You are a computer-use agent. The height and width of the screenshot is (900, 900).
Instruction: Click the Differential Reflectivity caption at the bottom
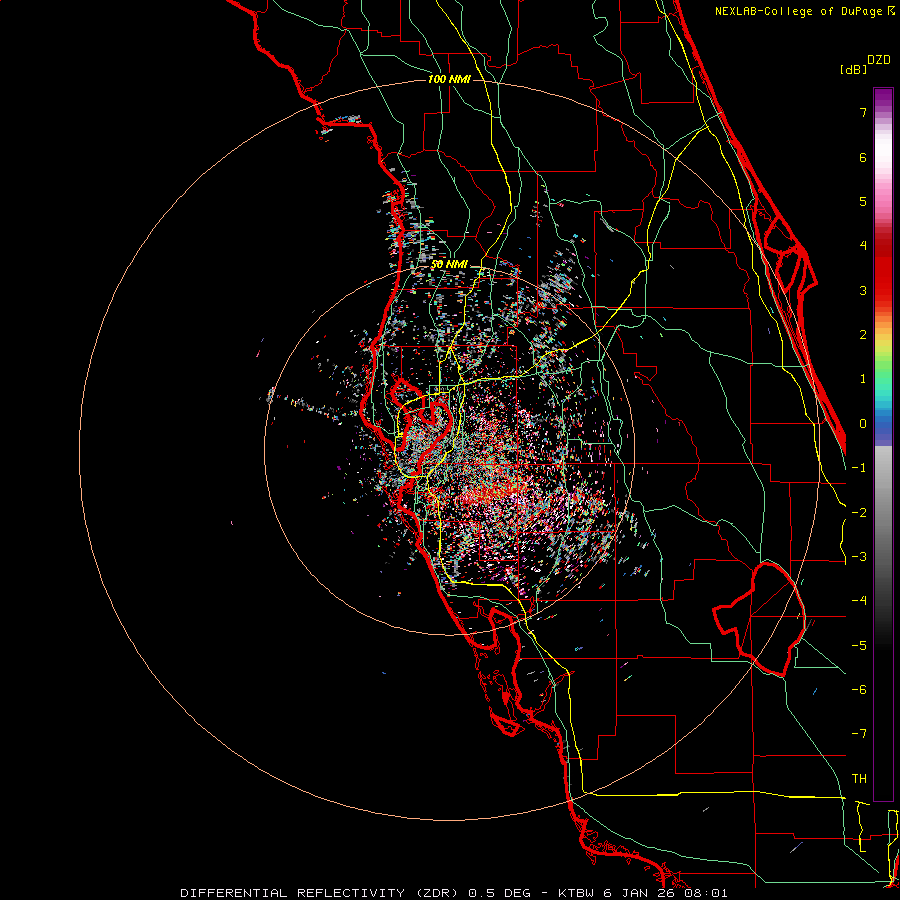pyautogui.click(x=453, y=893)
